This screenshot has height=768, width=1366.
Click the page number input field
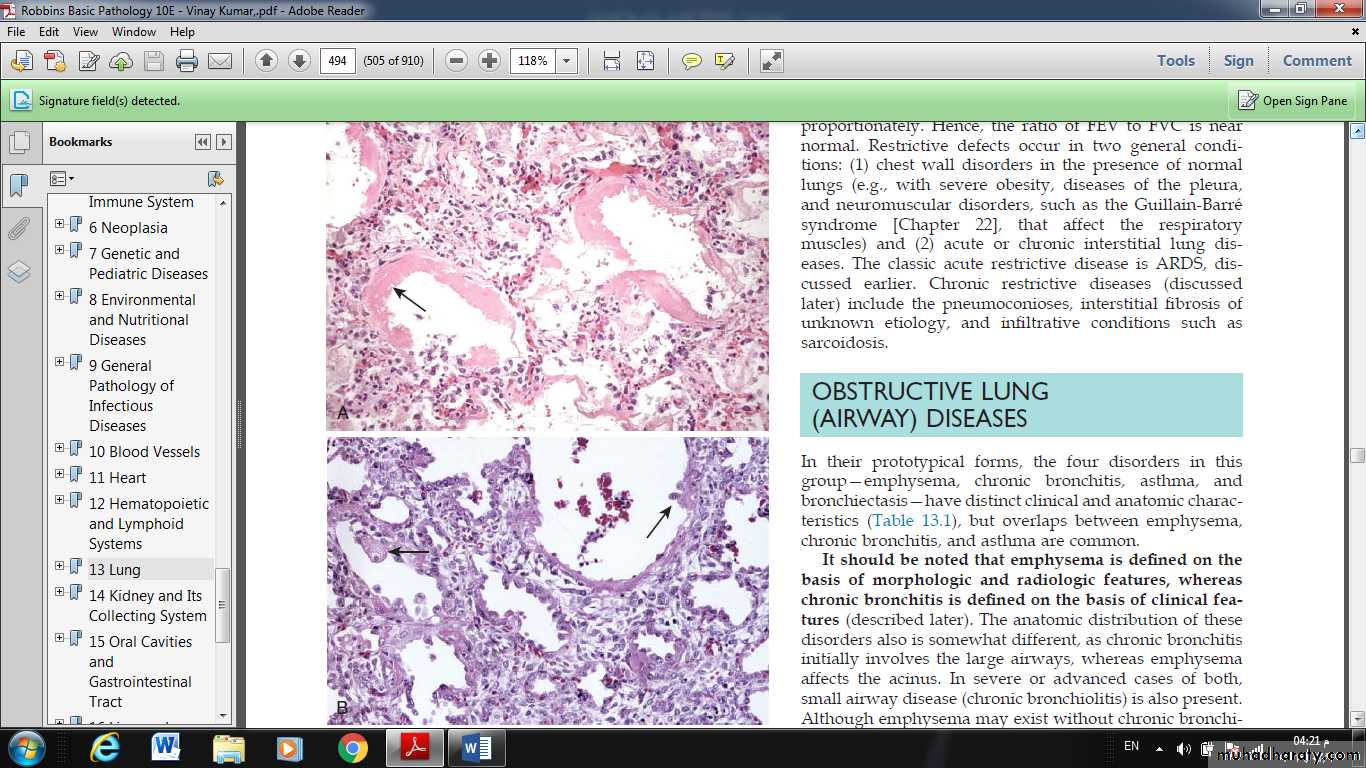(x=338, y=61)
